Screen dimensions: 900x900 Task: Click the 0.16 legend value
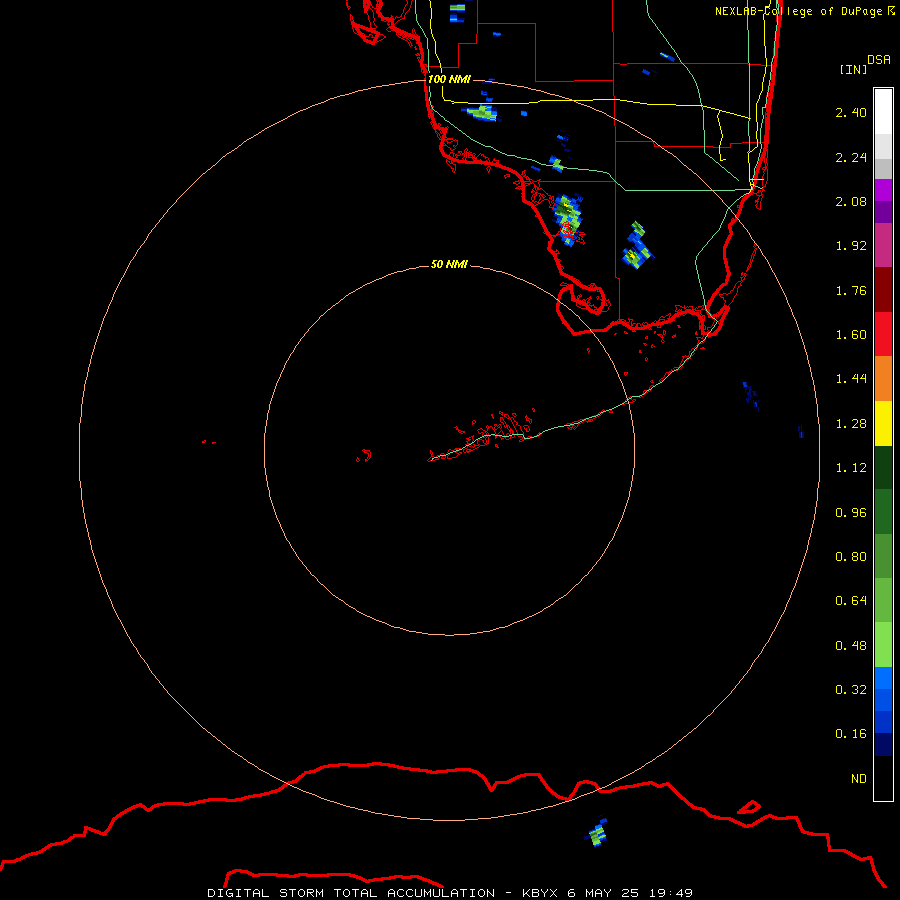[851, 734]
